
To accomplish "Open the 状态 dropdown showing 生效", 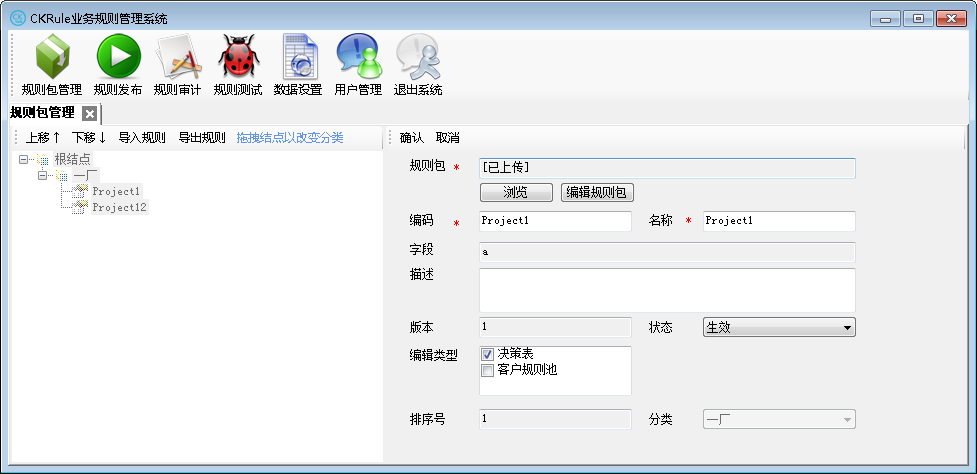I will click(x=779, y=327).
